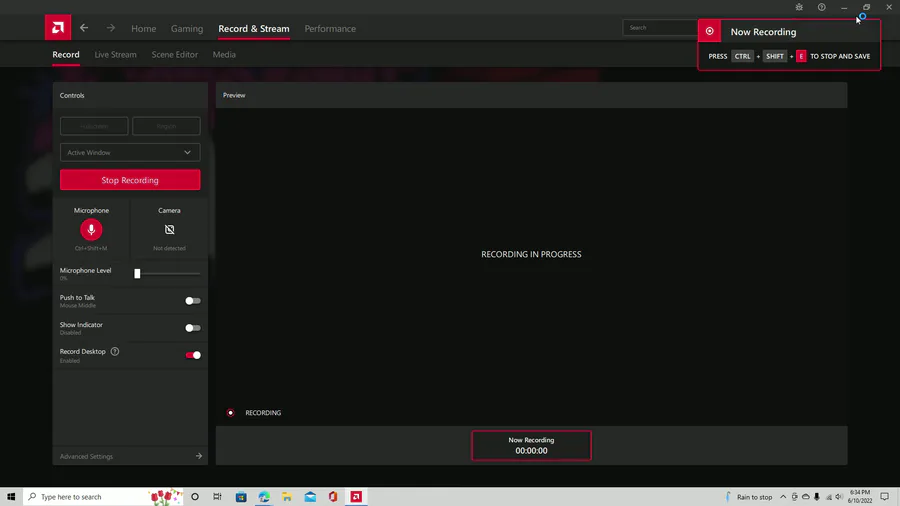Click the 'Preview' panel heading
The image size is (900, 506).
point(234,95)
